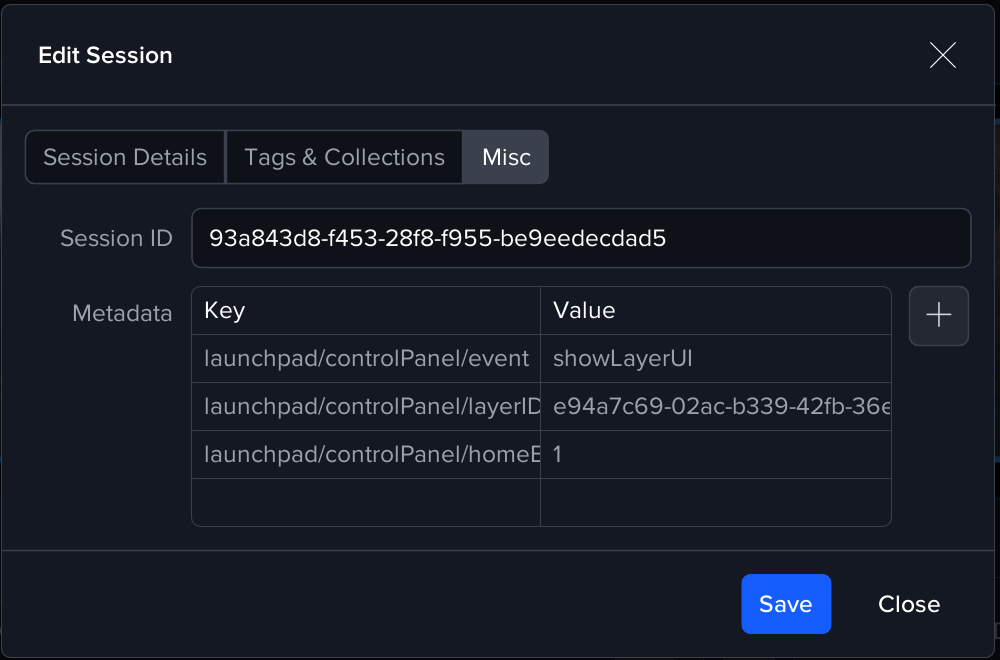
Task: Switch to the Session Details tab
Action: (x=125, y=158)
